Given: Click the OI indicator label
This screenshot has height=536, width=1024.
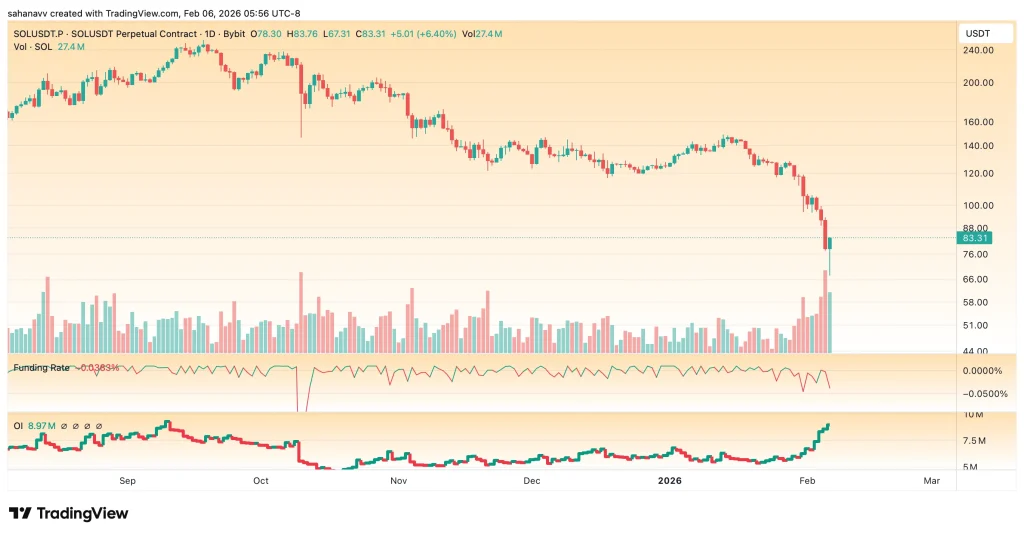Looking at the screenshot, I should coord(19,426).
